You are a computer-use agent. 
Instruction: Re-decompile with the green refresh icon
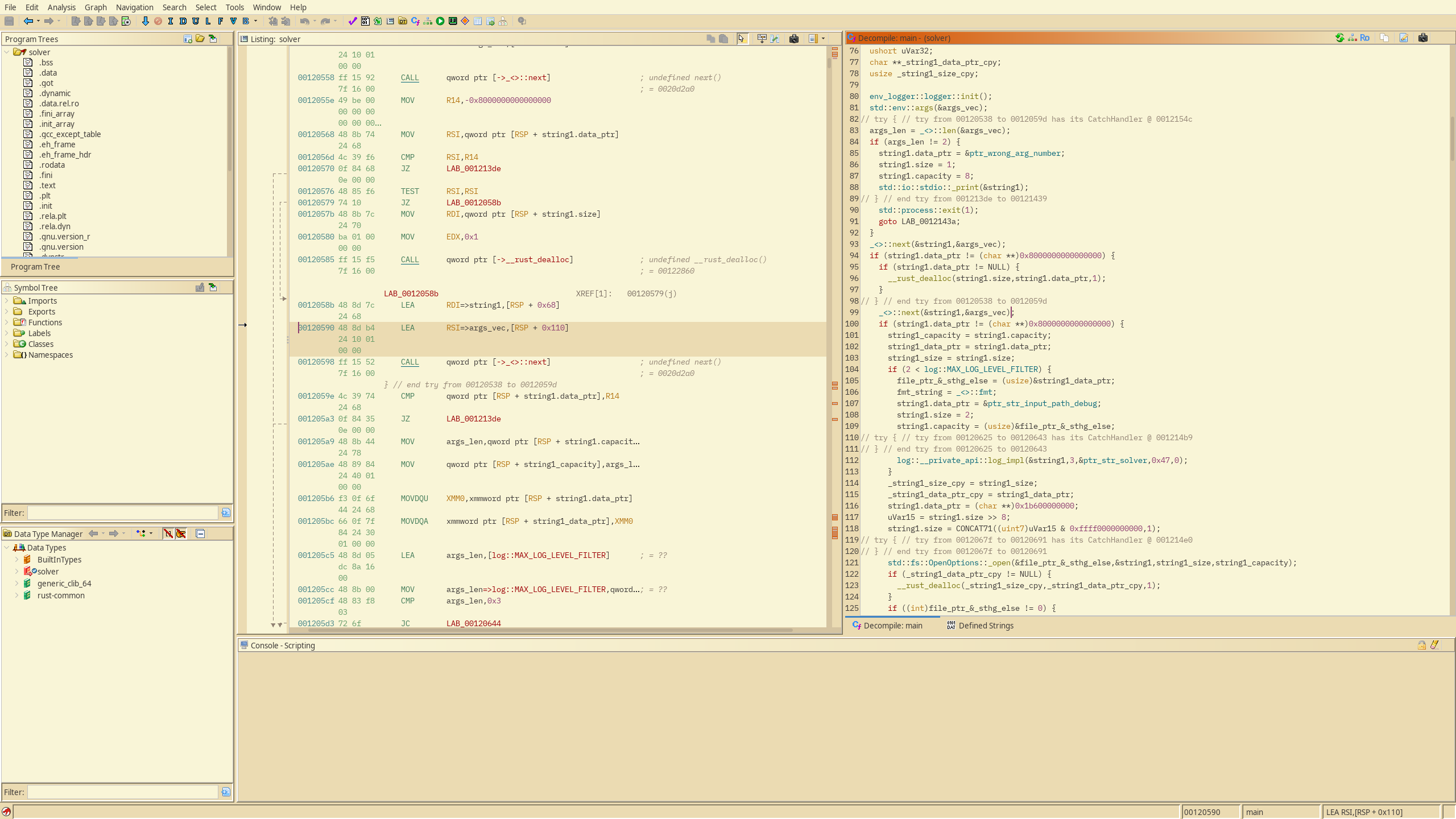pos(1340,38)
